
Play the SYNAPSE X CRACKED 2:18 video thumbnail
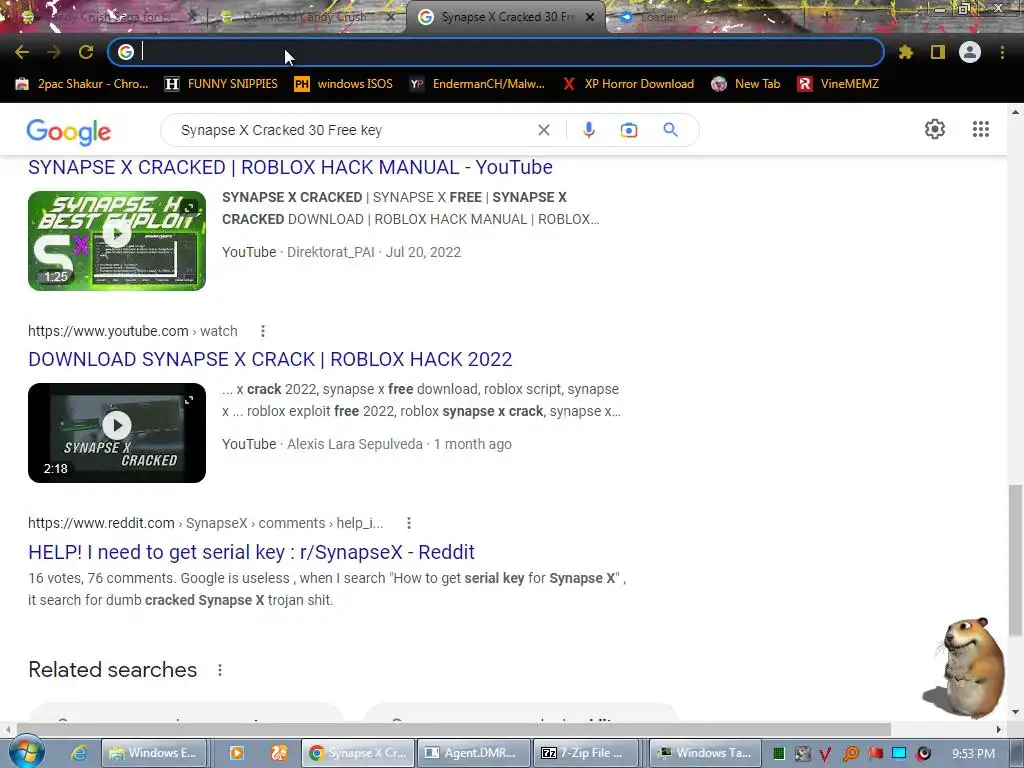point(117,432)
